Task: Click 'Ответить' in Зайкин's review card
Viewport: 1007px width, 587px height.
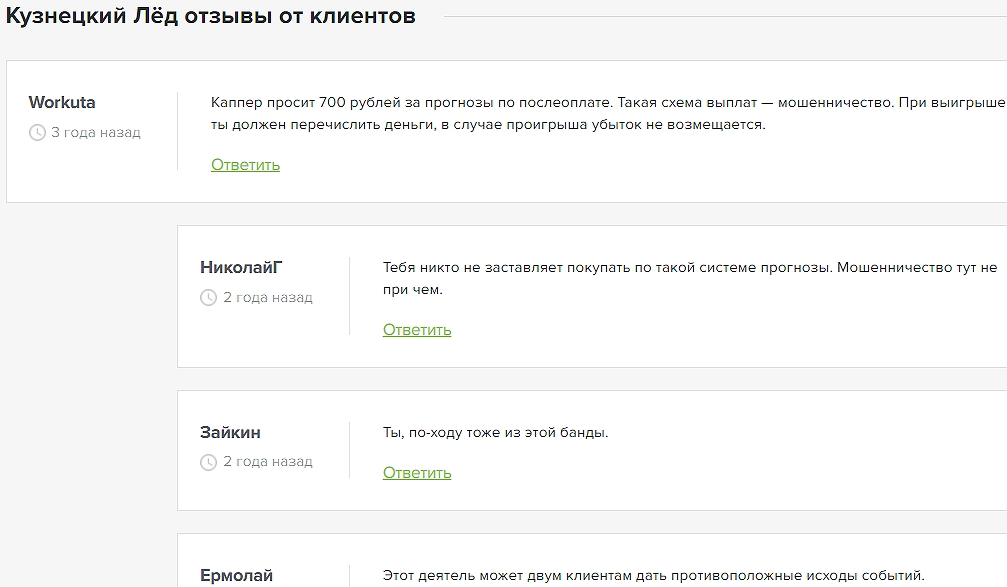Action: 416,471
